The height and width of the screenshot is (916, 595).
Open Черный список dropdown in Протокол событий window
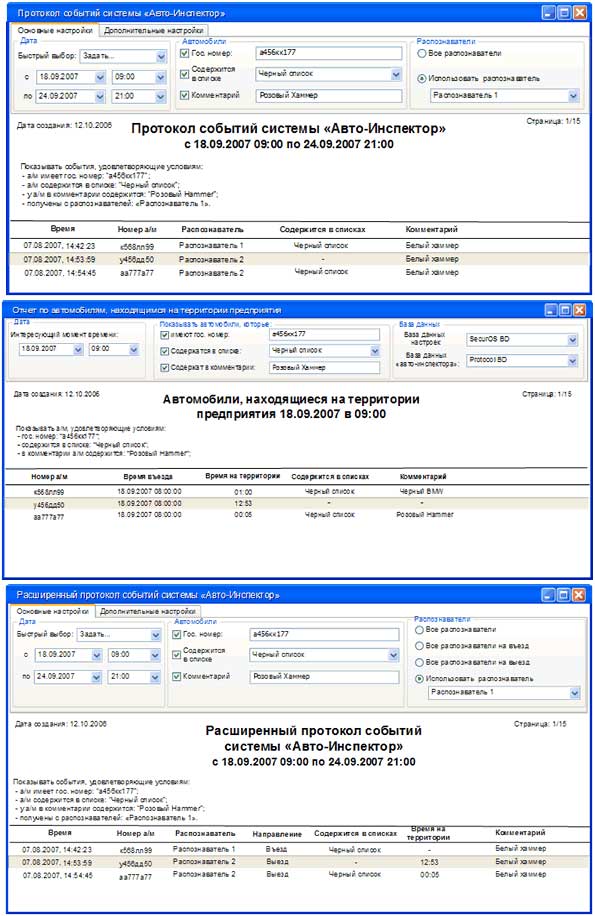coord(396,74)
